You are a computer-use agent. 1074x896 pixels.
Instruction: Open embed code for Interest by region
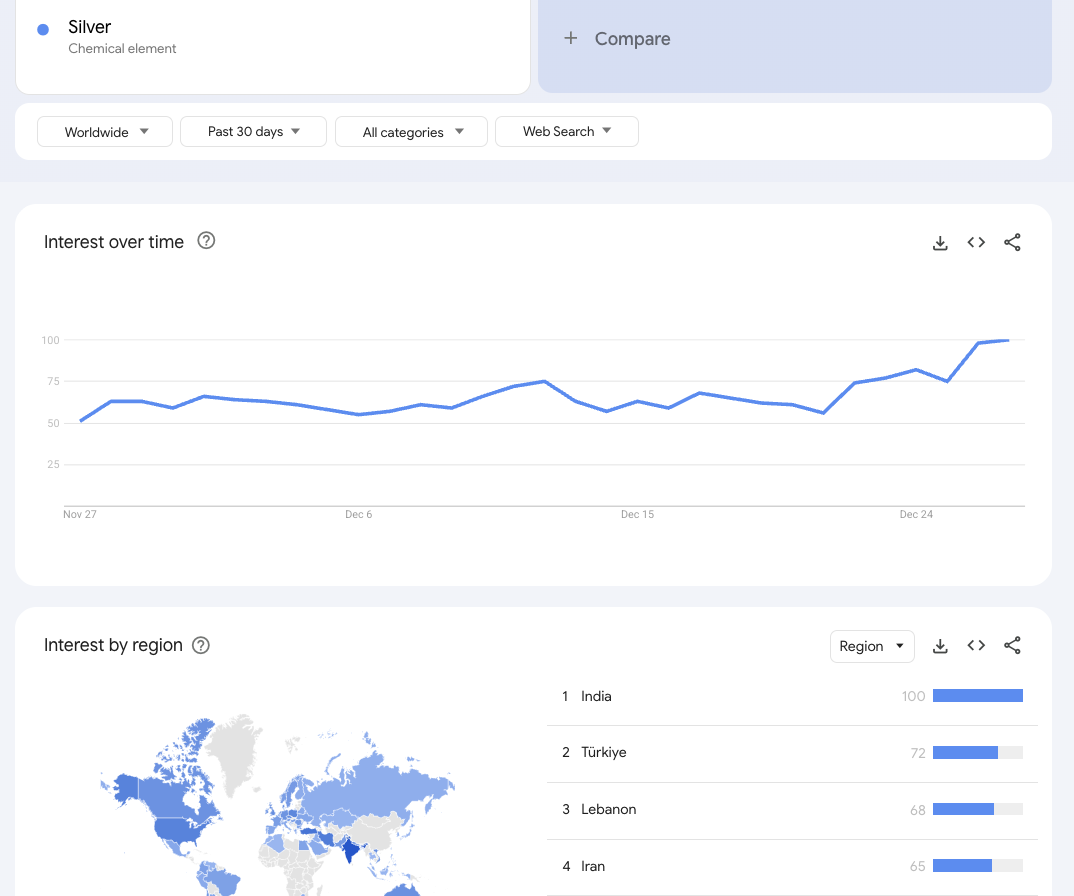(x=976, y=646)
